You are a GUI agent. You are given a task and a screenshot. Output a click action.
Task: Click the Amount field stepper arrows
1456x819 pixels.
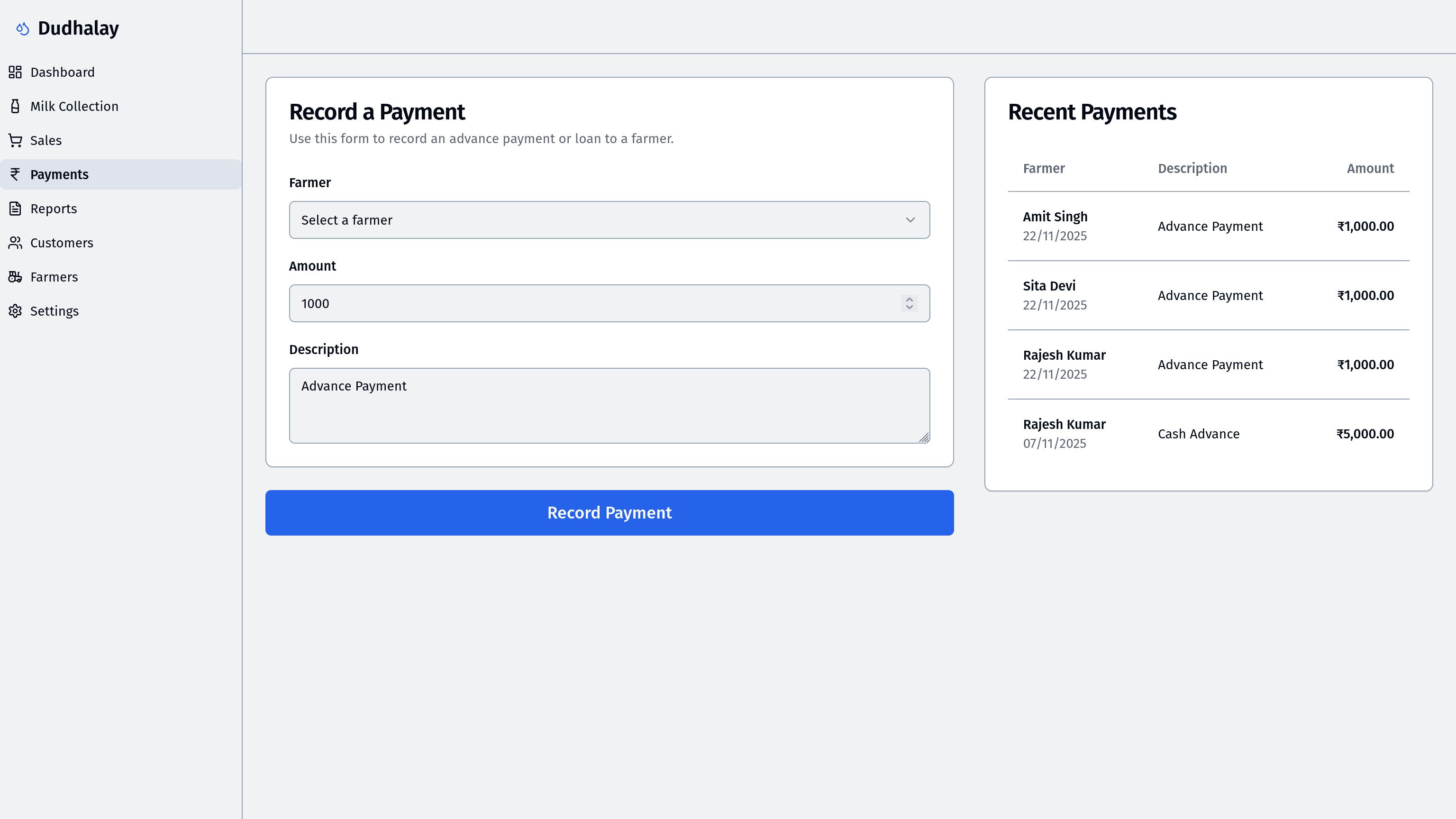tap(909, 303)
